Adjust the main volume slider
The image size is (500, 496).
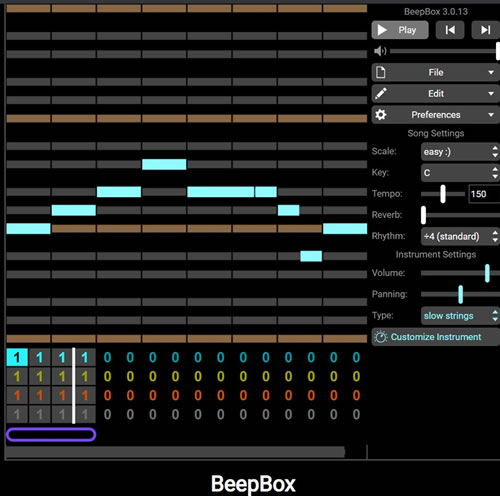click(445, 51)
